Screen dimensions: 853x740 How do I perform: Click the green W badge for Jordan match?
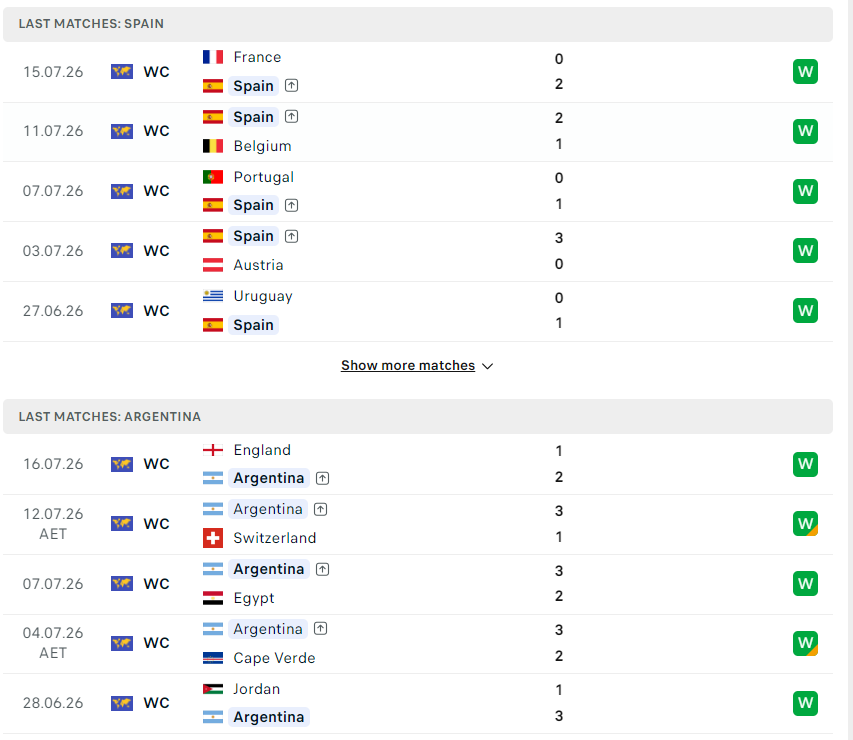[805, 703]
